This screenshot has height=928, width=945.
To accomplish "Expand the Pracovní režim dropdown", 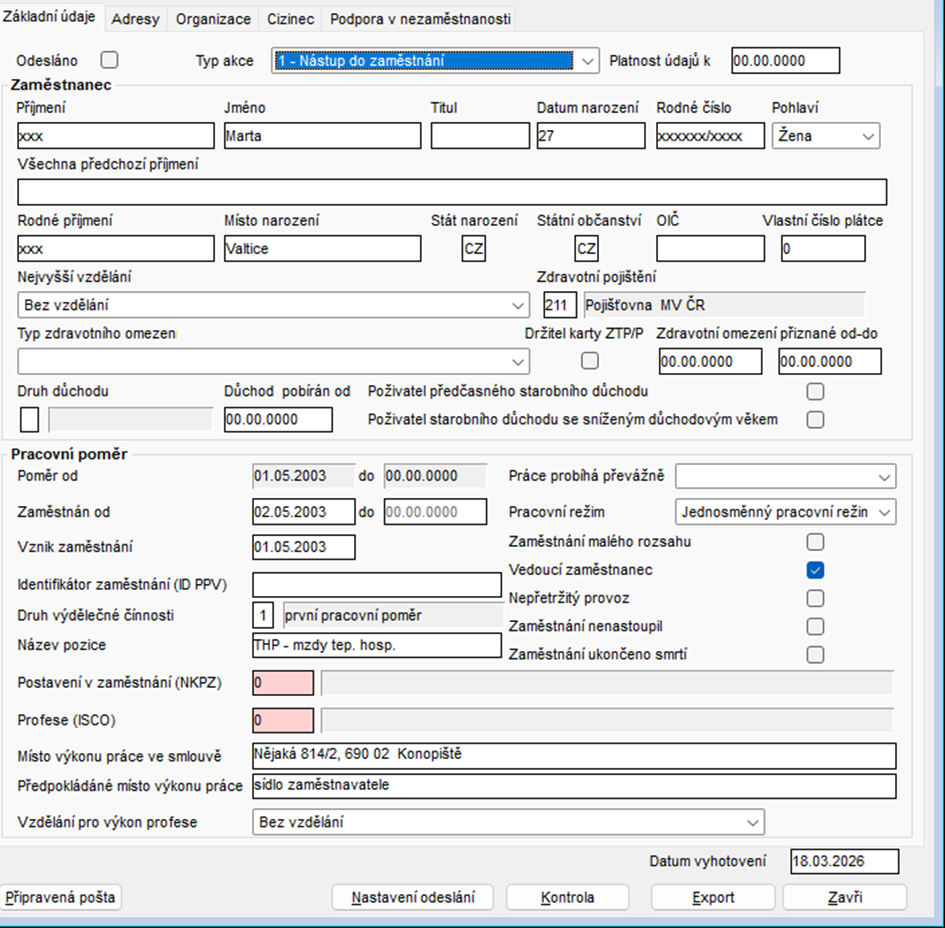I will [785, 512].
